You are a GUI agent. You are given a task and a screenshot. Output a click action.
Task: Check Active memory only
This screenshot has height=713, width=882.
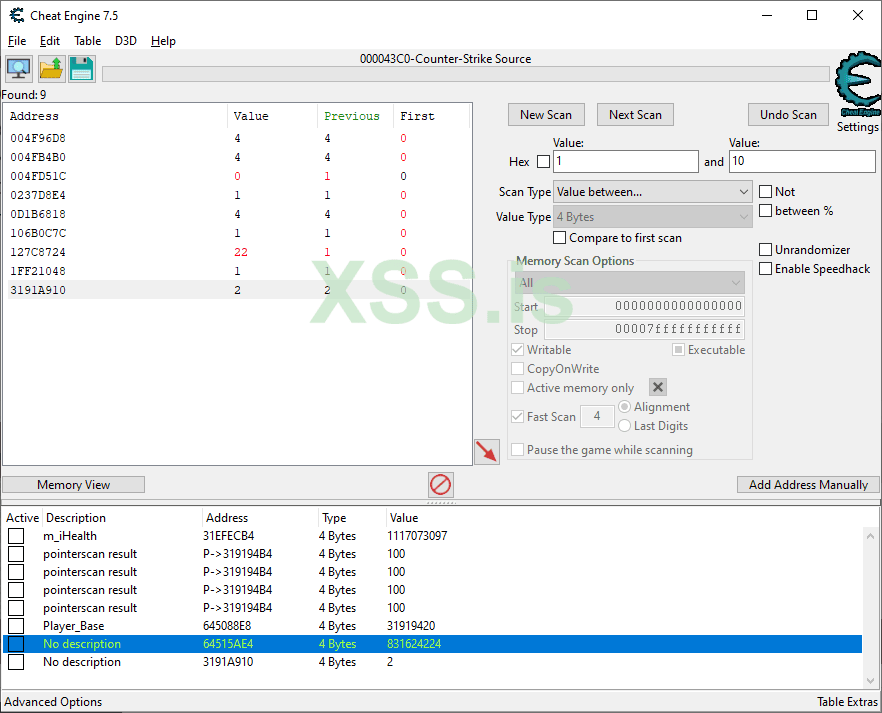(x=518, y=388)
